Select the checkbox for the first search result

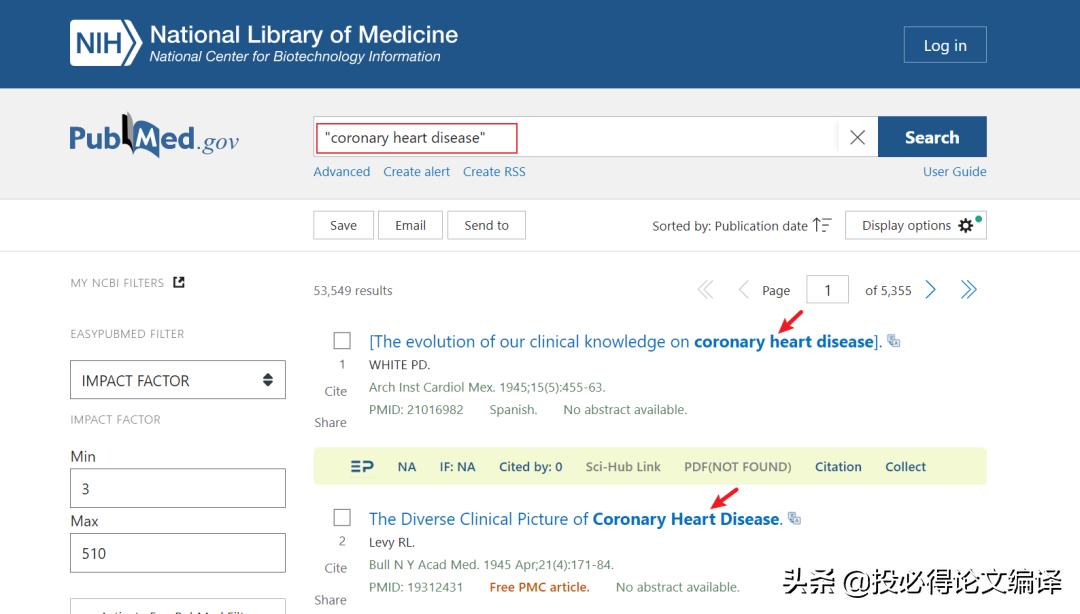coord(342,340)
